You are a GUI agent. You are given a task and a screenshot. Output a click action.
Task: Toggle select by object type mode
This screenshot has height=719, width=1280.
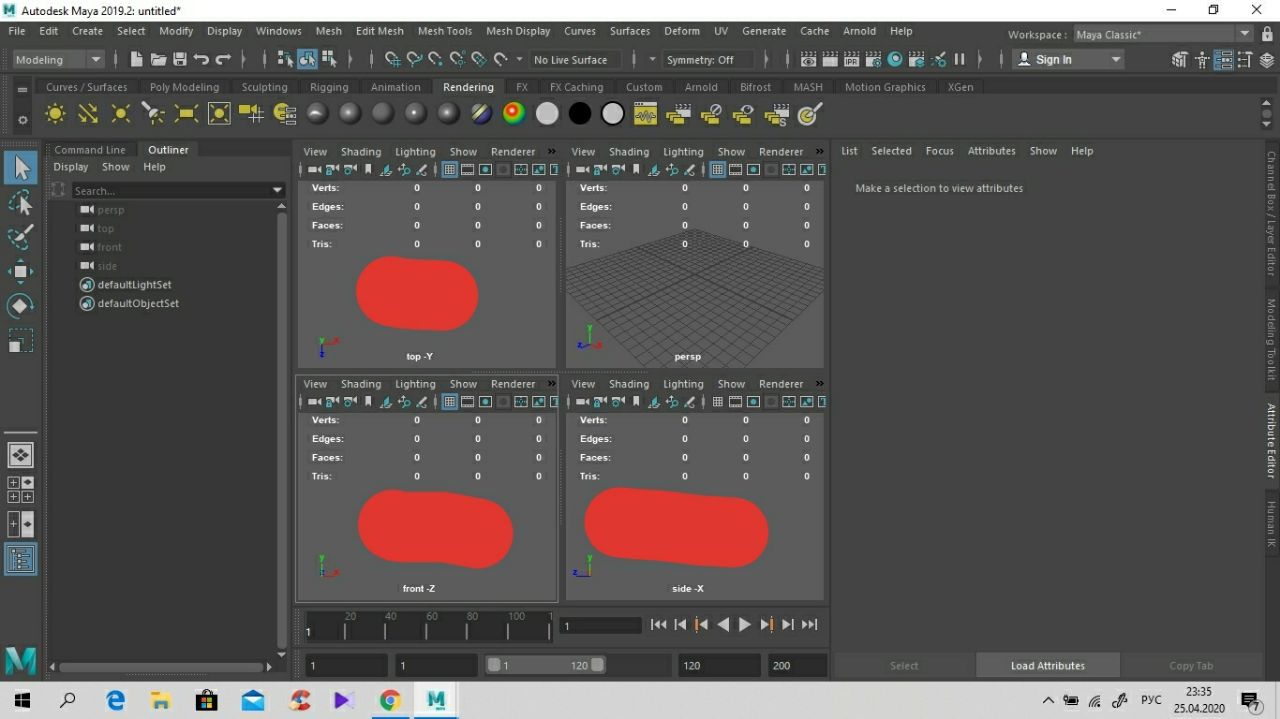coord(307,60)
